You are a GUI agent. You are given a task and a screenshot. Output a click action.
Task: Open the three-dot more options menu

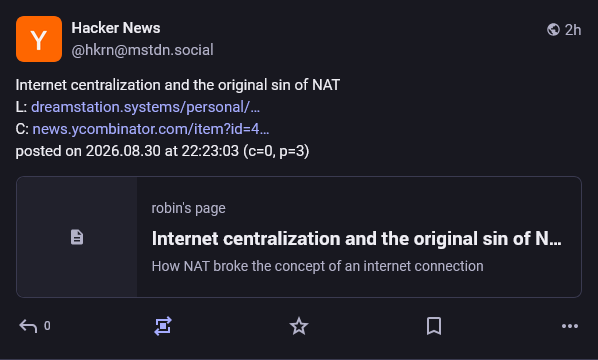[570, 326]
